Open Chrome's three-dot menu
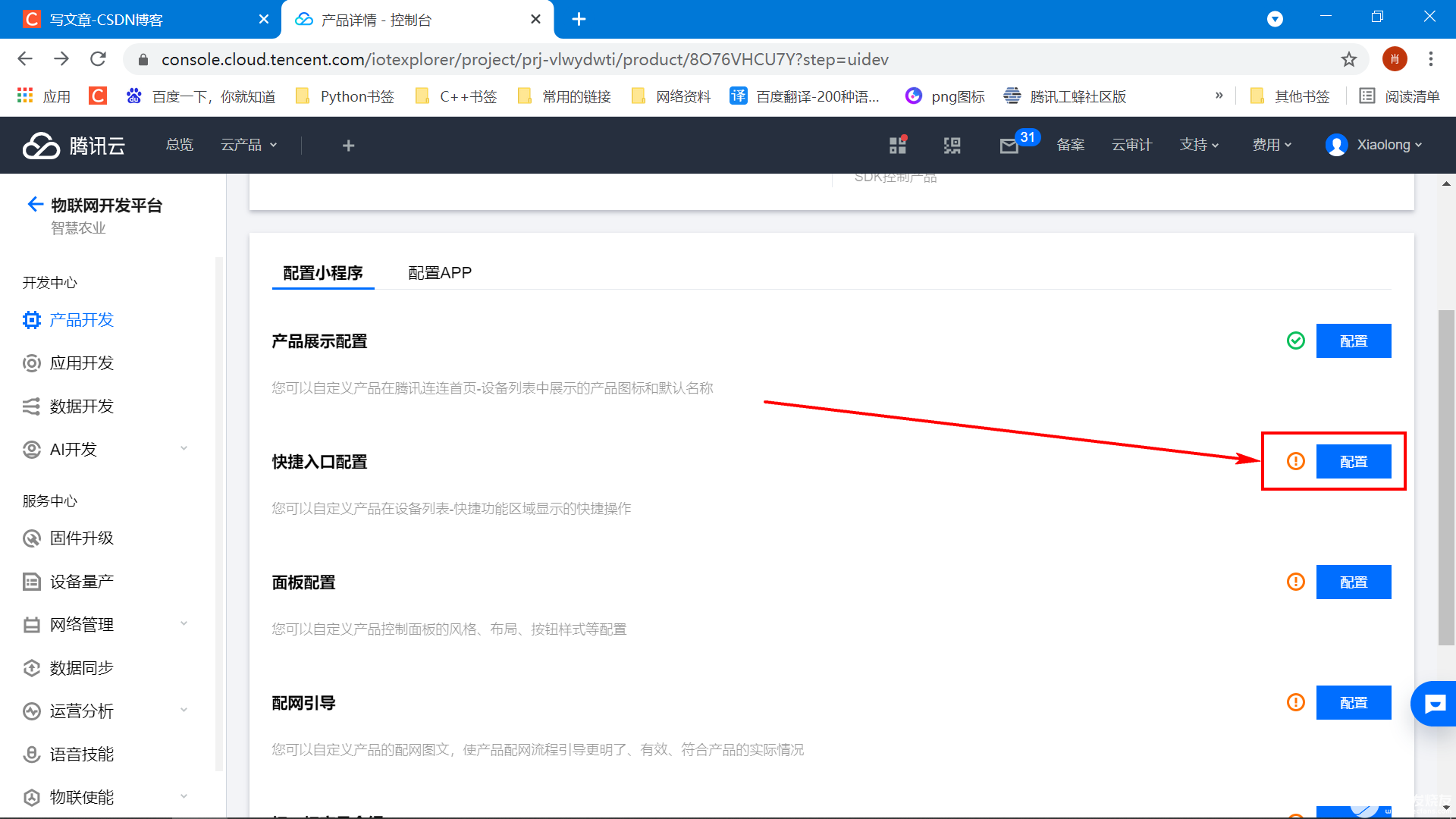This screenshot has height=819, width=1456. pyautogui.click(x=1431, y=59)
